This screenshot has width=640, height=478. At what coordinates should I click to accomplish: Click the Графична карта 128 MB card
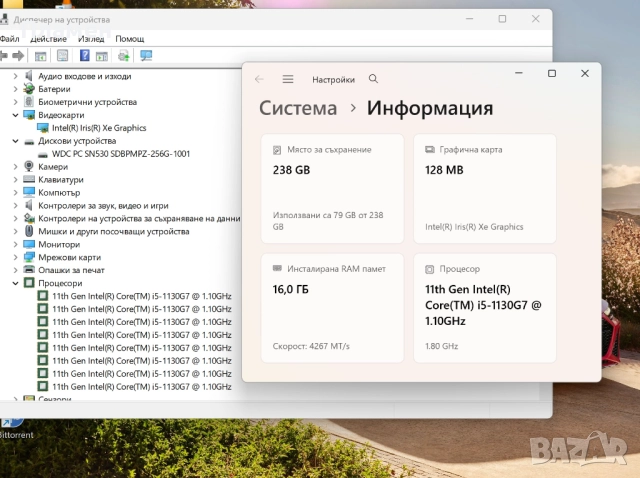click(x=485, y=188)
